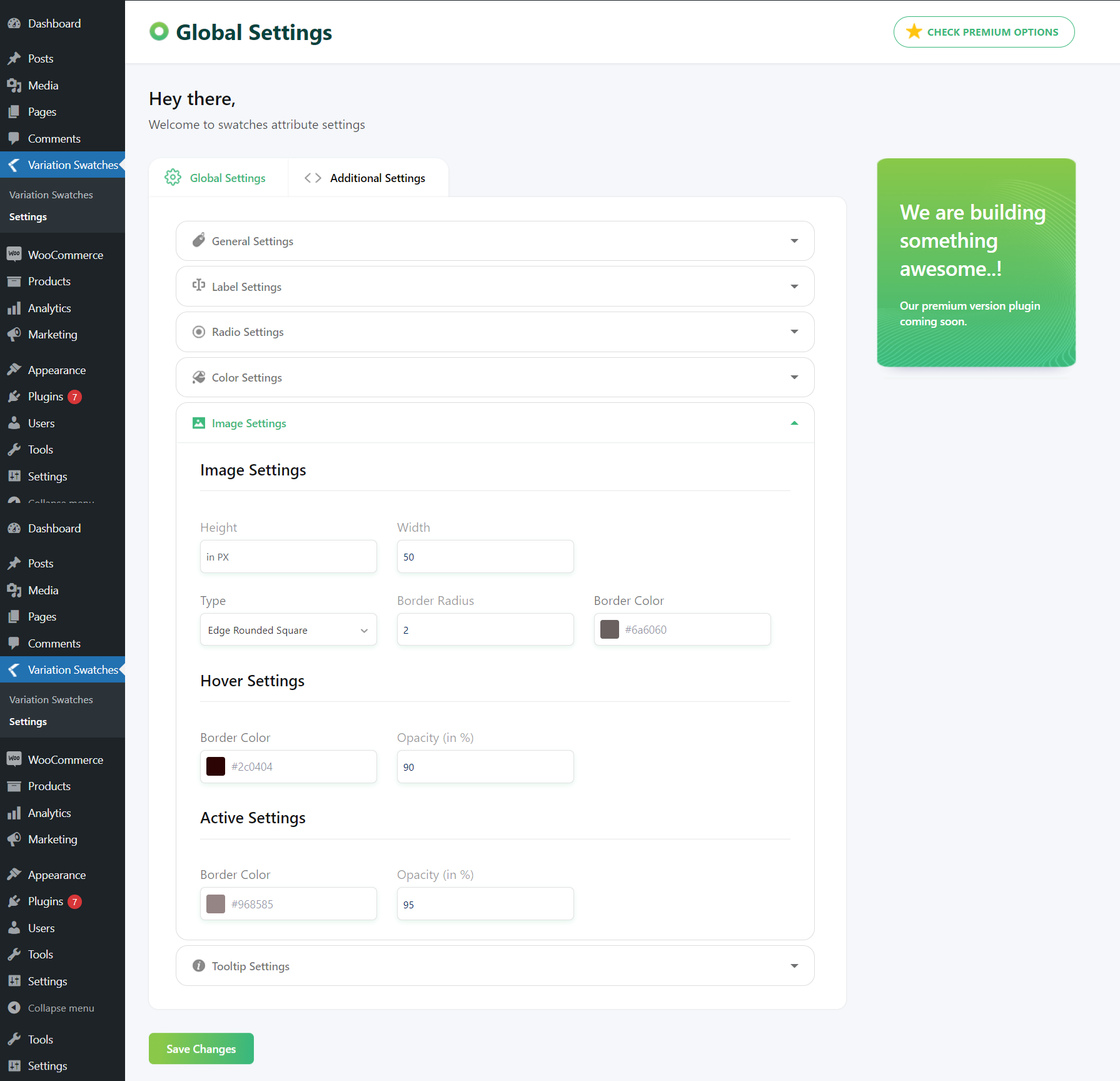Image resolution: width=1120 pixels, height=1081 pixels.
Task: Click the topmost Appearance brush icon
Action: (x=14, y=370)
